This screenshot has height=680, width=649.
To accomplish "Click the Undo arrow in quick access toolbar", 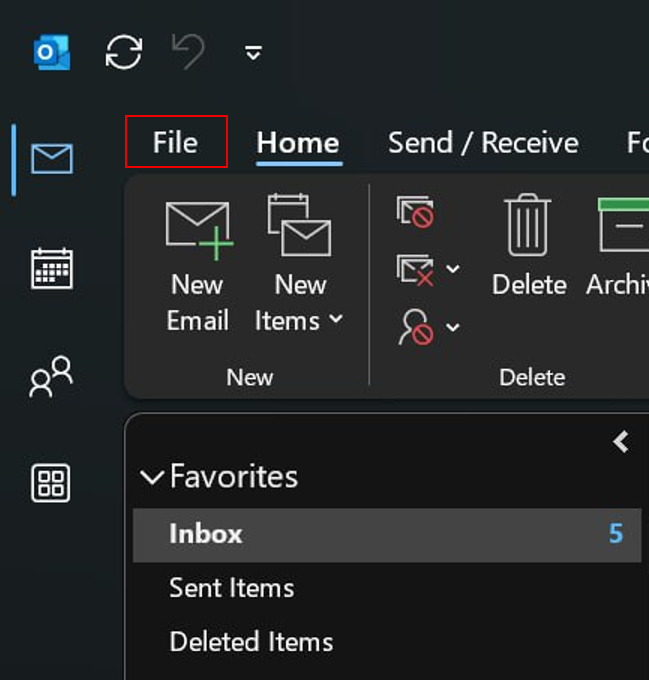I will point(189,52).
